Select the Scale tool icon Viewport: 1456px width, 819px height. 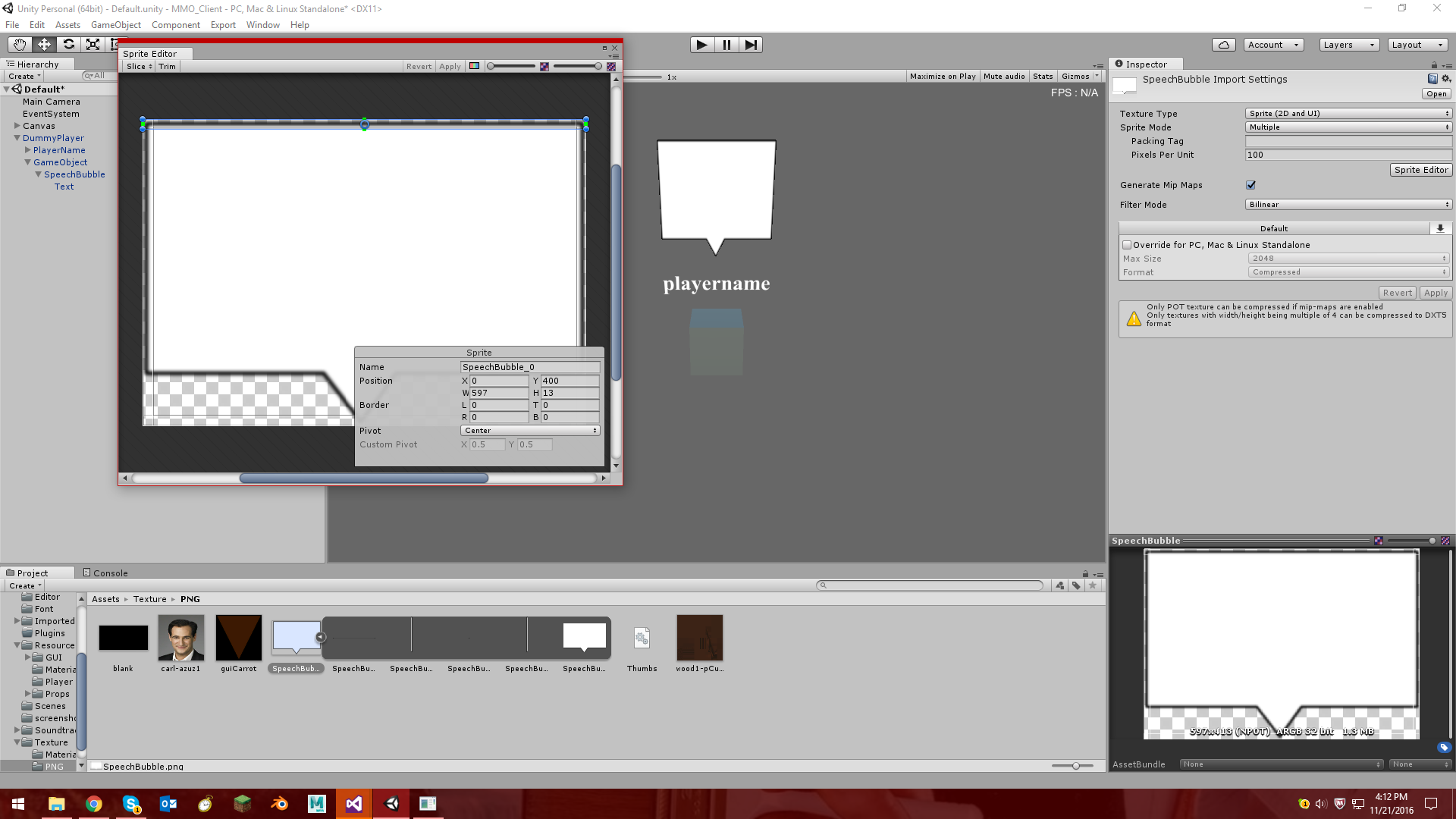point(93,45)
